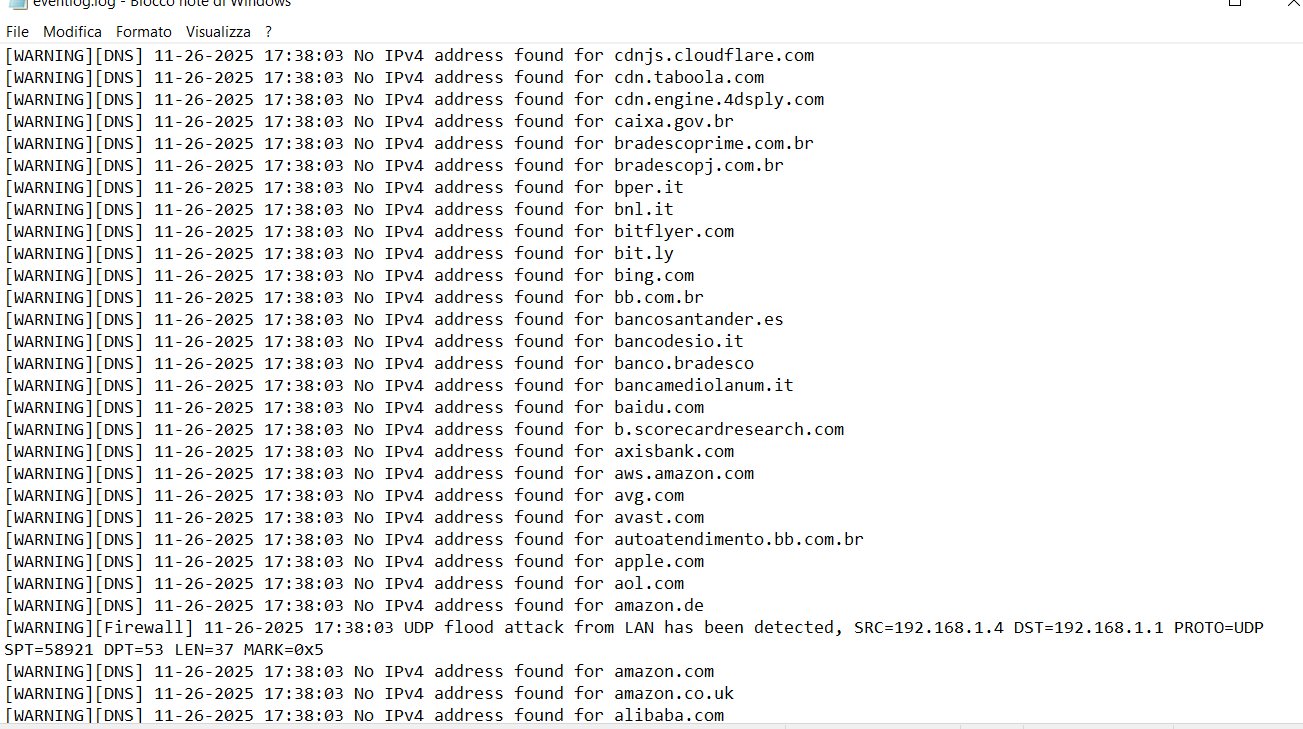Place cursor on bitflyer.com entry

(673, 232)
